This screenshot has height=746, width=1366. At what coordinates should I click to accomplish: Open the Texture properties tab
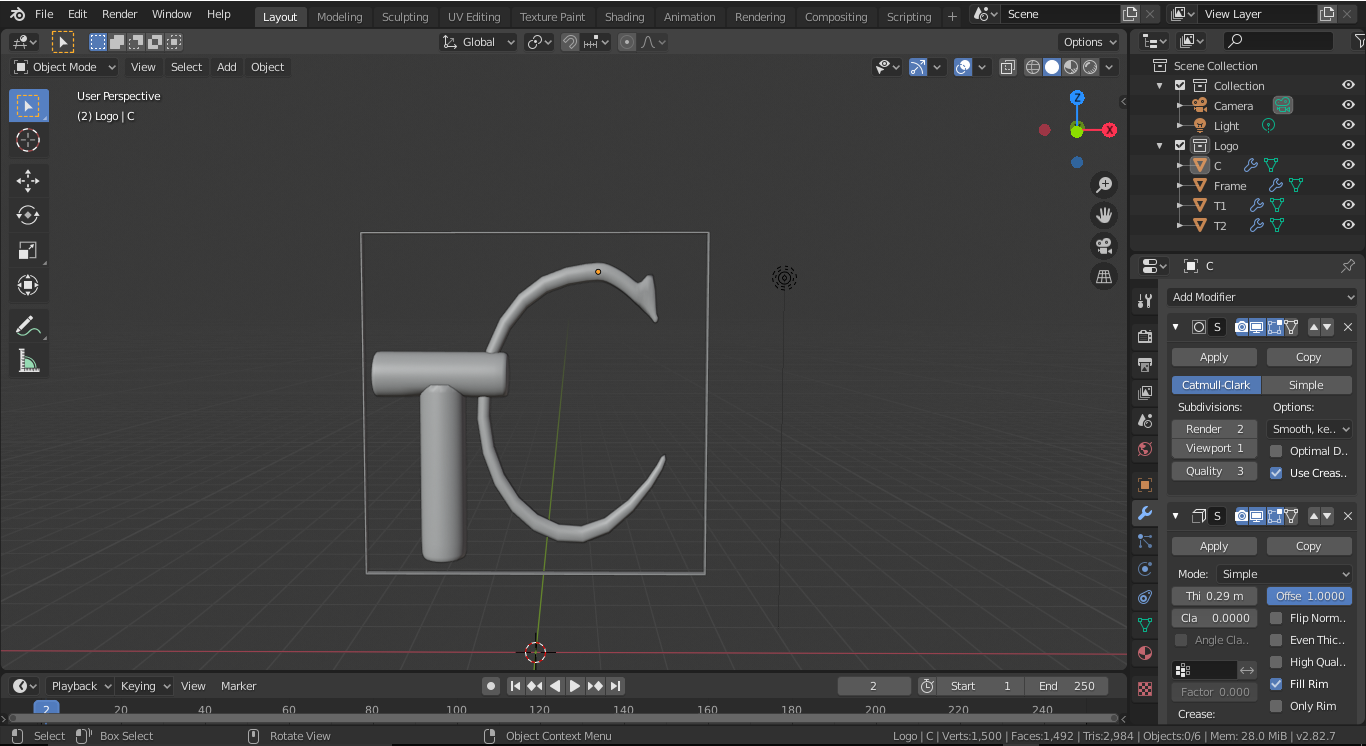point(1145,689)
